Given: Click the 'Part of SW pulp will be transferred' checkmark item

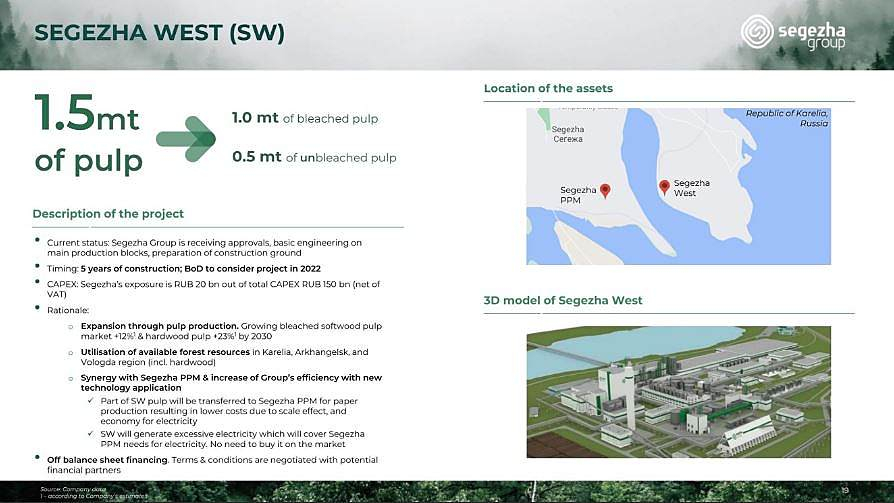Looking at the screenshot, I should pyautogui.click(x=229, y=411).
